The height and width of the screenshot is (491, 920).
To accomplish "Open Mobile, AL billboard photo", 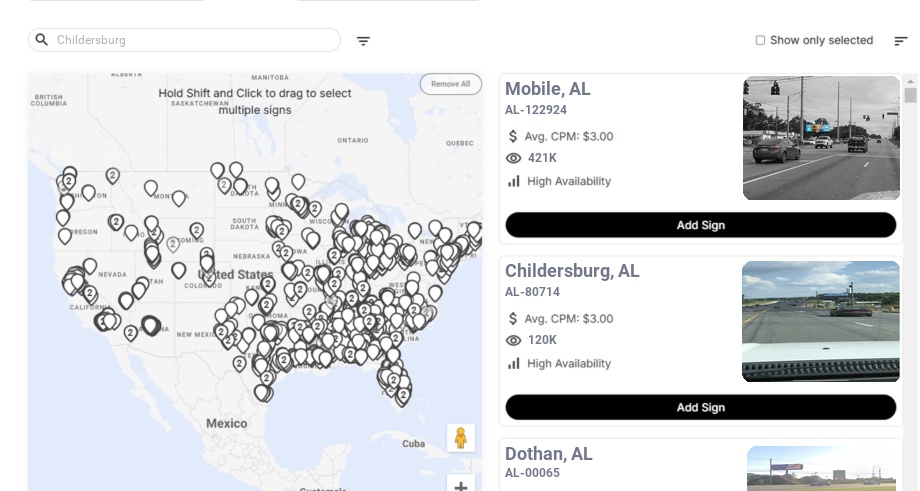I will tap(821, 138).
